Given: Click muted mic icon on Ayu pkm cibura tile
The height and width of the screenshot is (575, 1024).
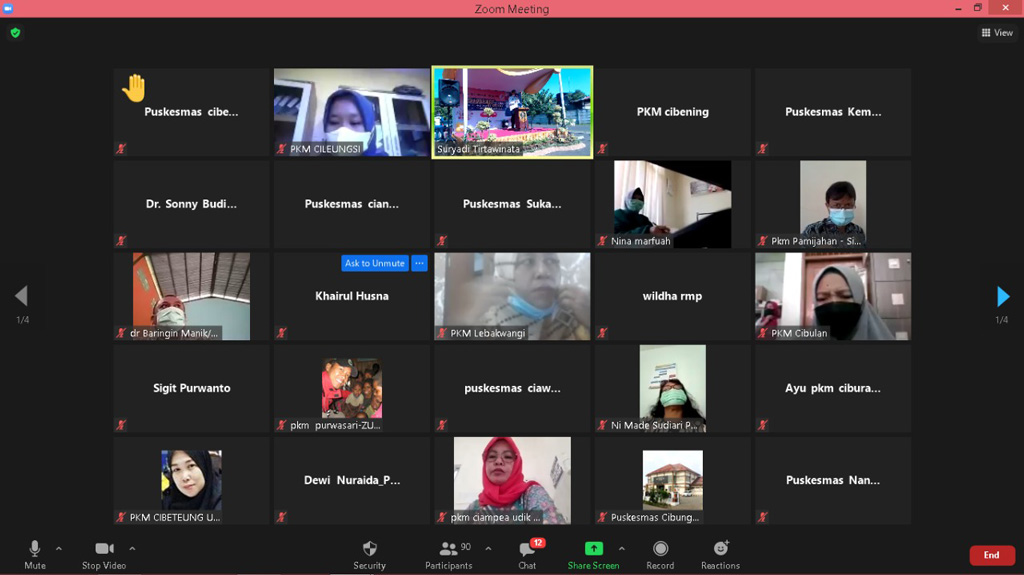Looking at the screenshot, I should click(x=763, y=425).
